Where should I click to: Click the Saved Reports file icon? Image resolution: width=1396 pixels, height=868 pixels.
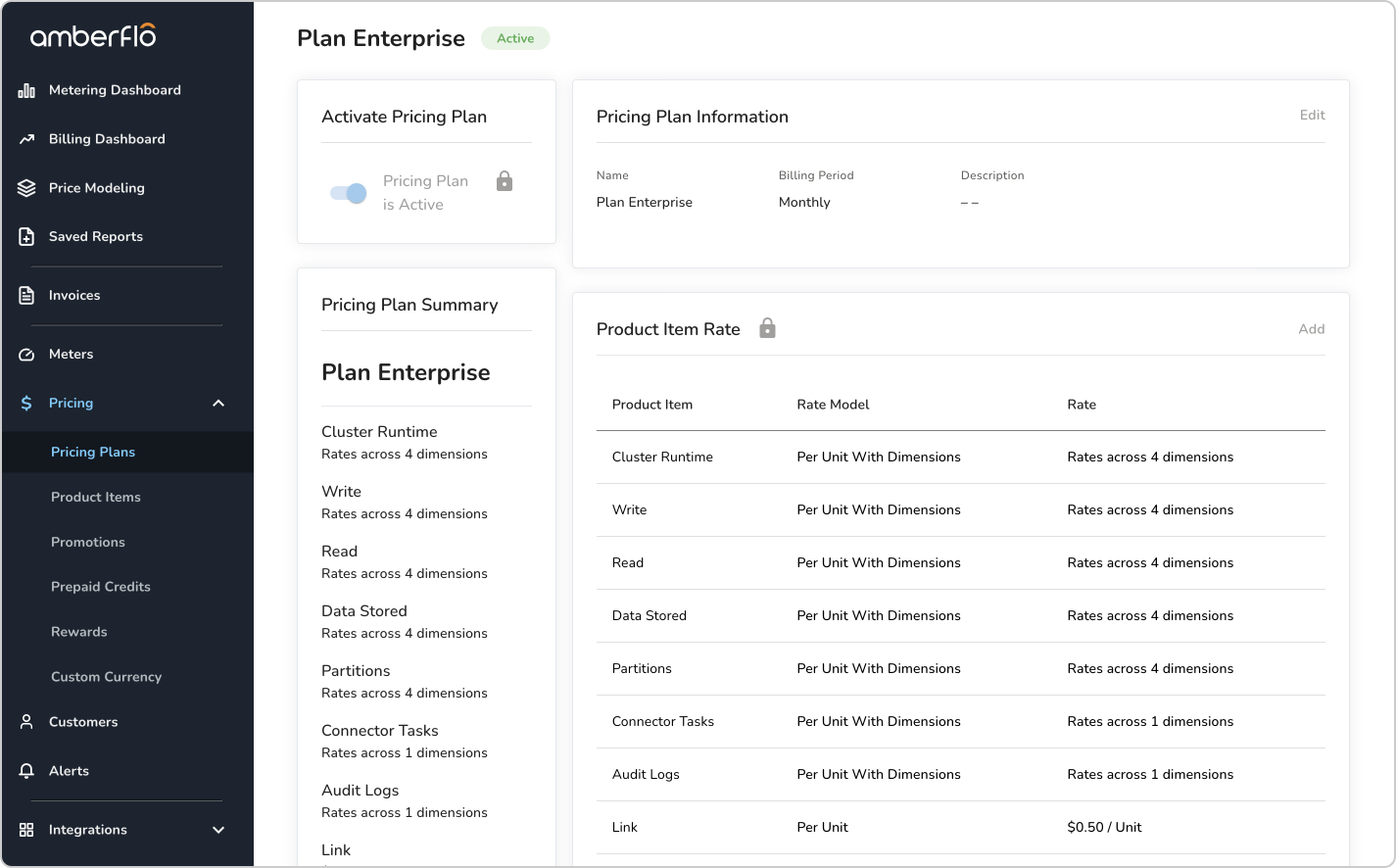point(26,237)
